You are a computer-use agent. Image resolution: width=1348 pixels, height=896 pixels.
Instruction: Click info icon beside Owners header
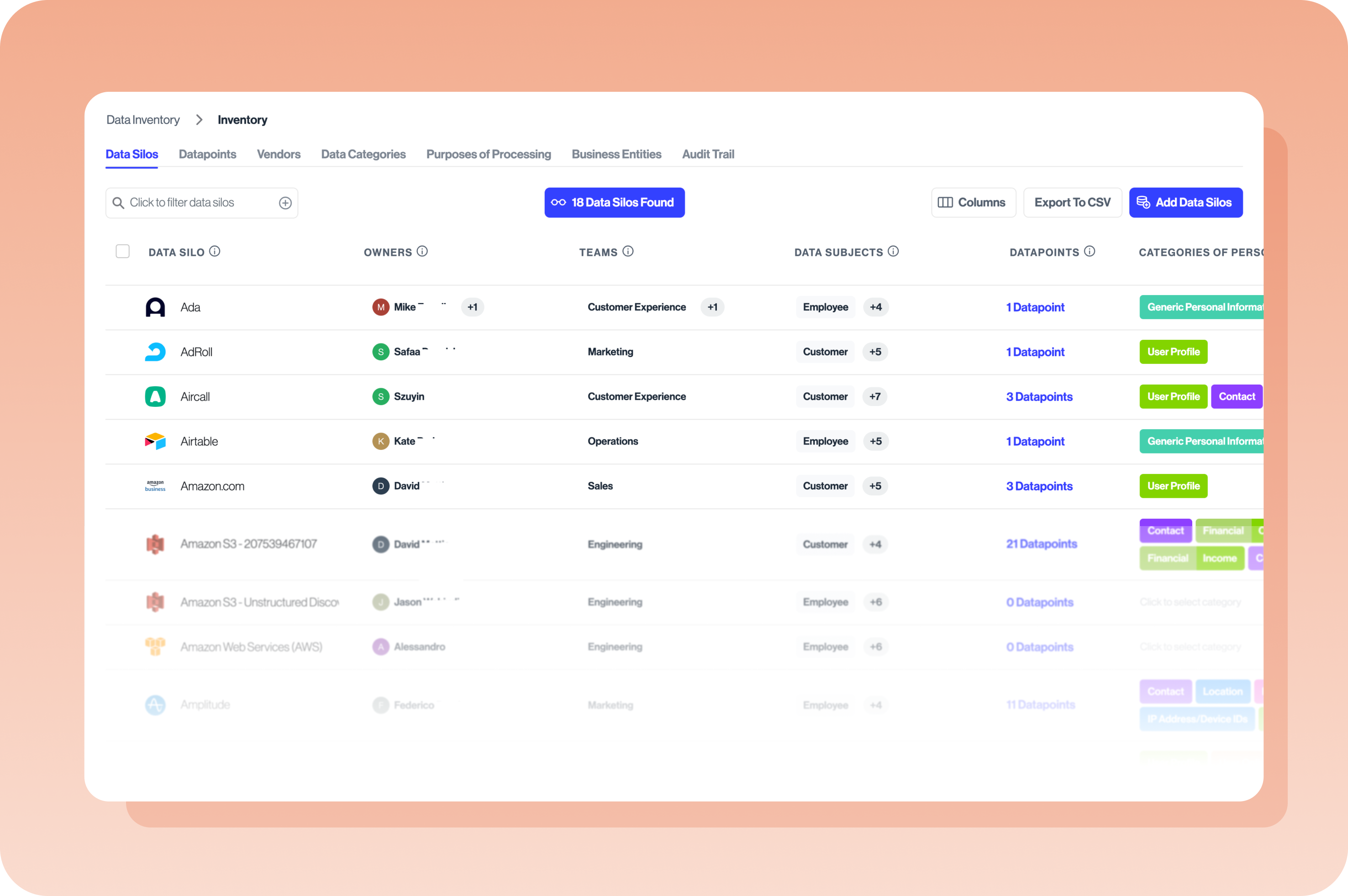tap(422, 252)
